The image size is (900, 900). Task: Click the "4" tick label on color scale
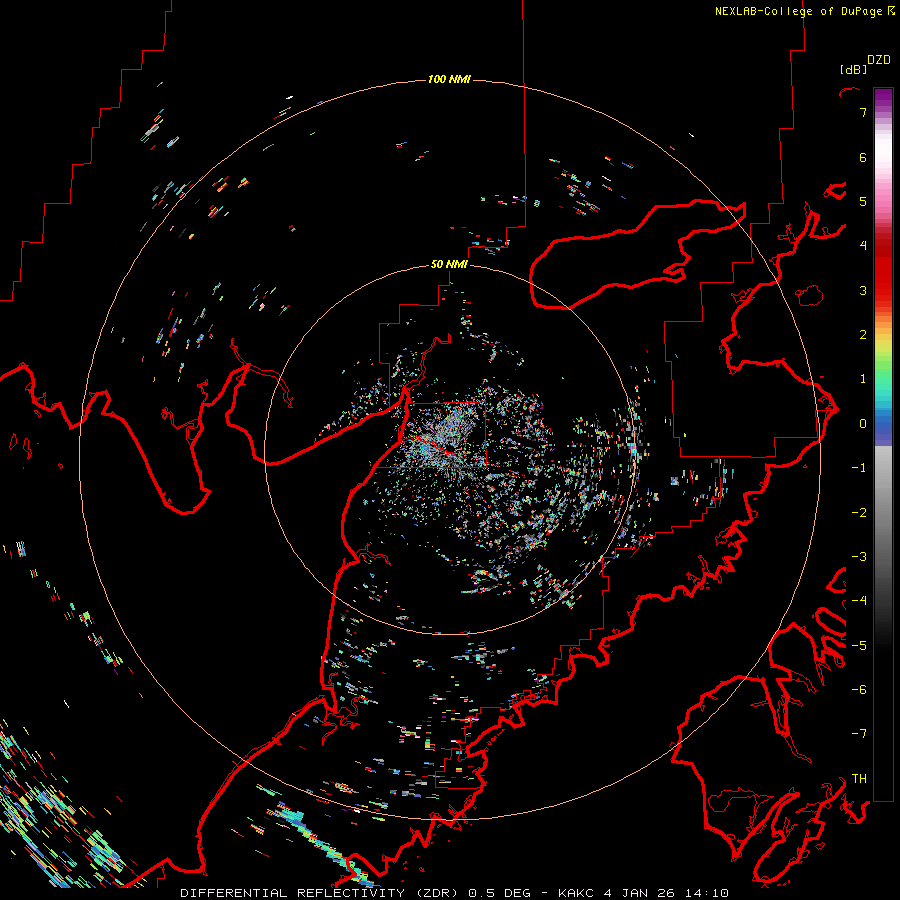pyautogui.click(x=863, y=246)
